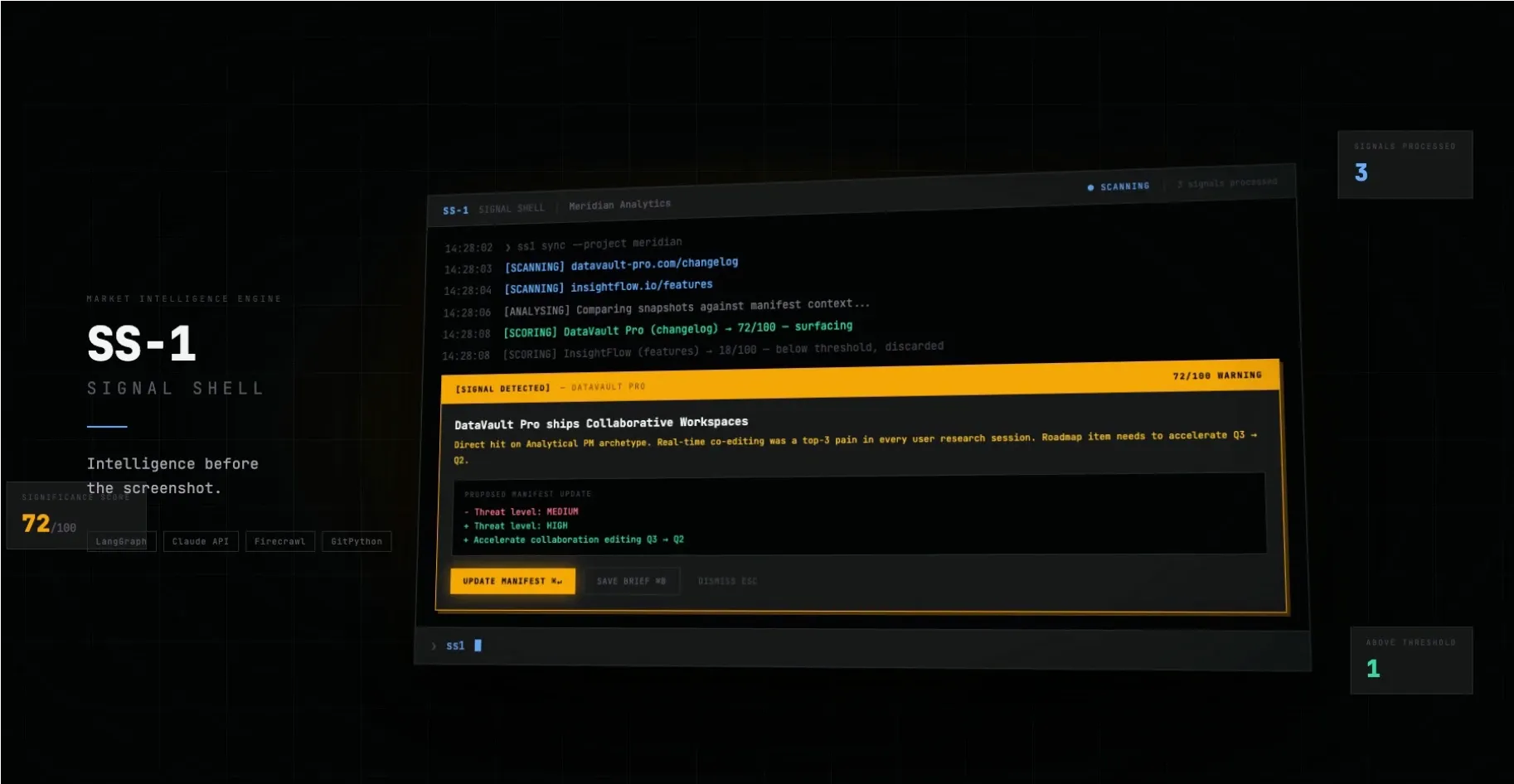Click the 14:28:02 timestamp
The image size is (1514, 784).
pos(468,248)
